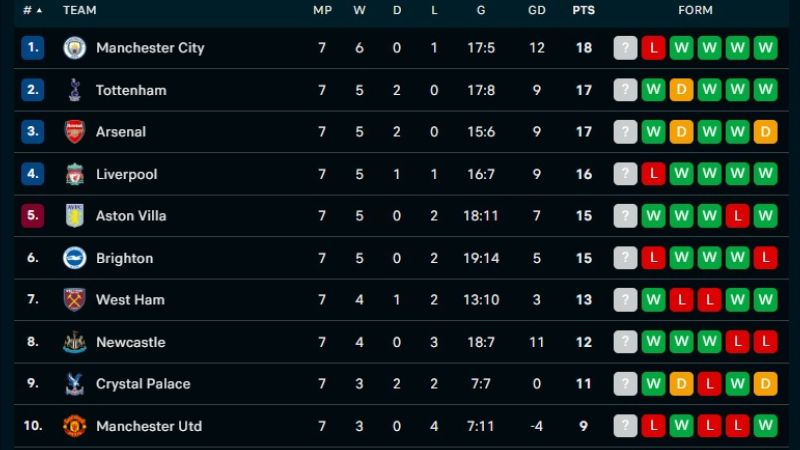This screenshot has height=450, width=800.
Task: Click Manchester City's red L form badge
Action: click(x=654, y=48)
